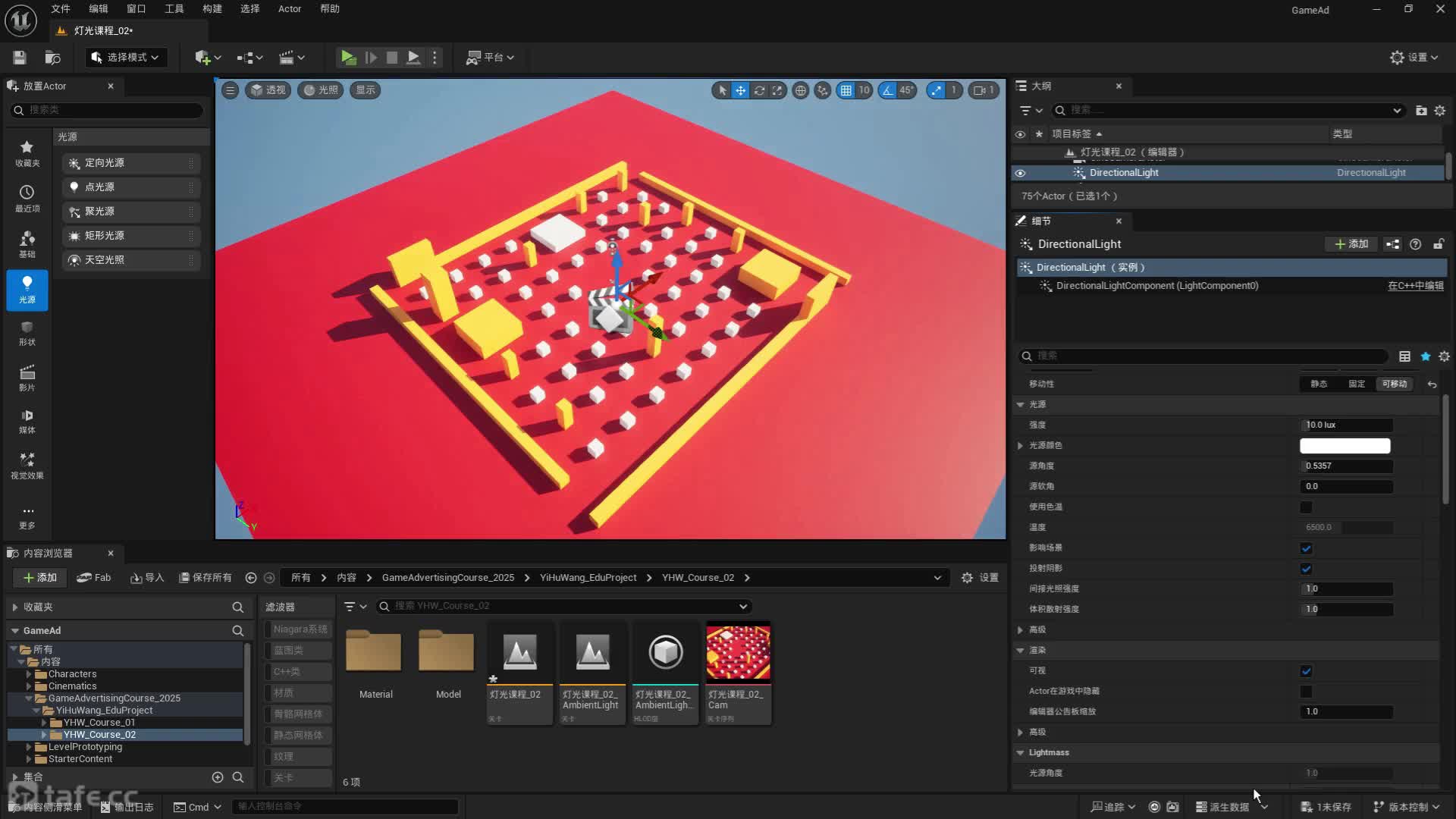Screen dimensions: 1456x819
Task: Open the selection mode (选择模式) dropdown
Action: [x=126, y=58]
